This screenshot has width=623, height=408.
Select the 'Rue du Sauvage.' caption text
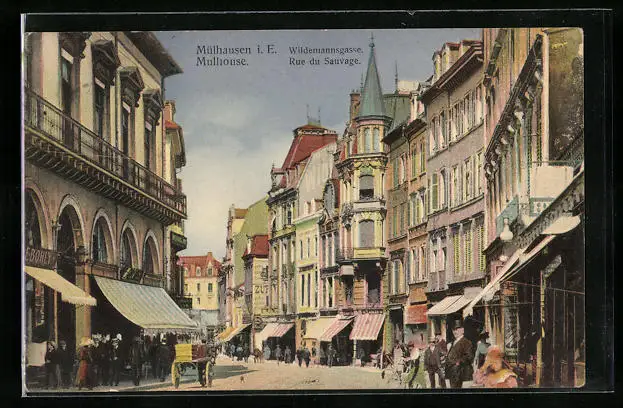(324, 60)
